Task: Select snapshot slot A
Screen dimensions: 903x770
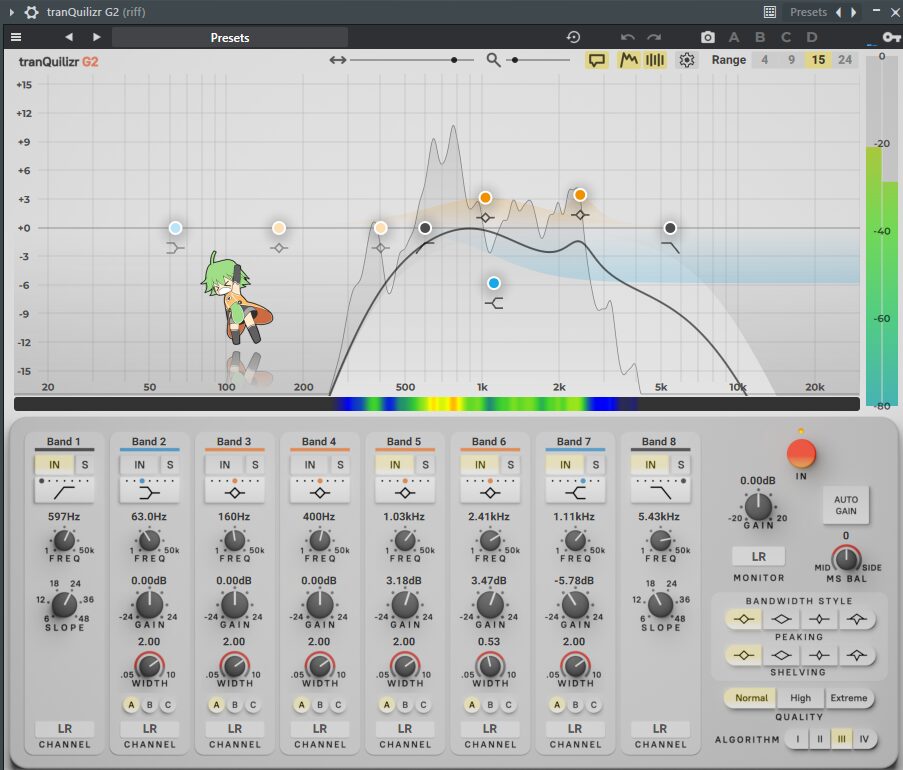Action: point(734,37)
